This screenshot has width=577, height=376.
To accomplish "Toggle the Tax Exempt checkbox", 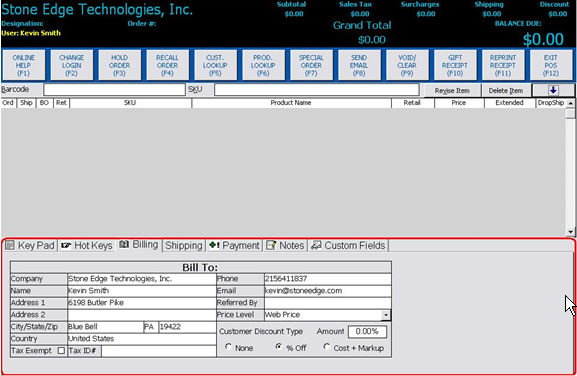I will point(61,351).
